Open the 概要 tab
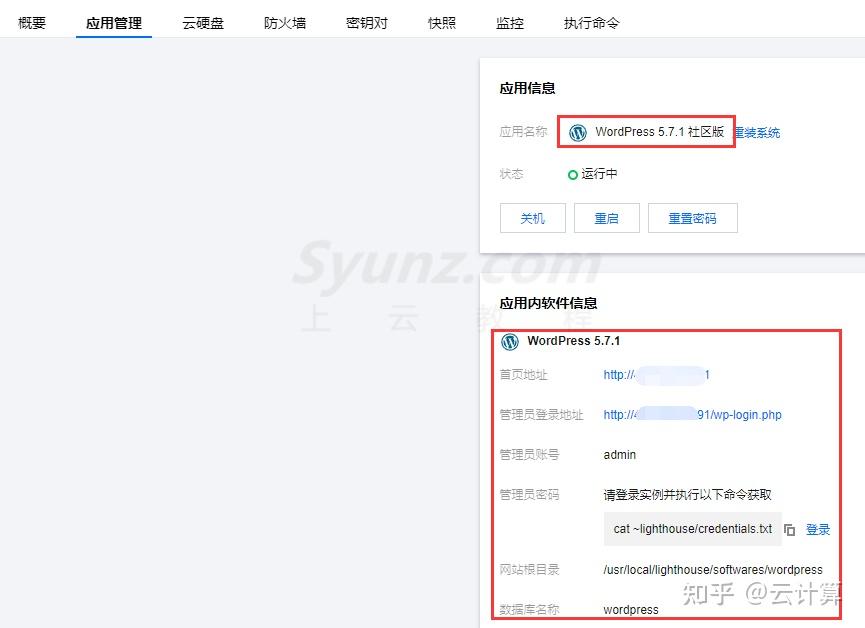Screen dimensions: 865x628 tap(31, 23)
